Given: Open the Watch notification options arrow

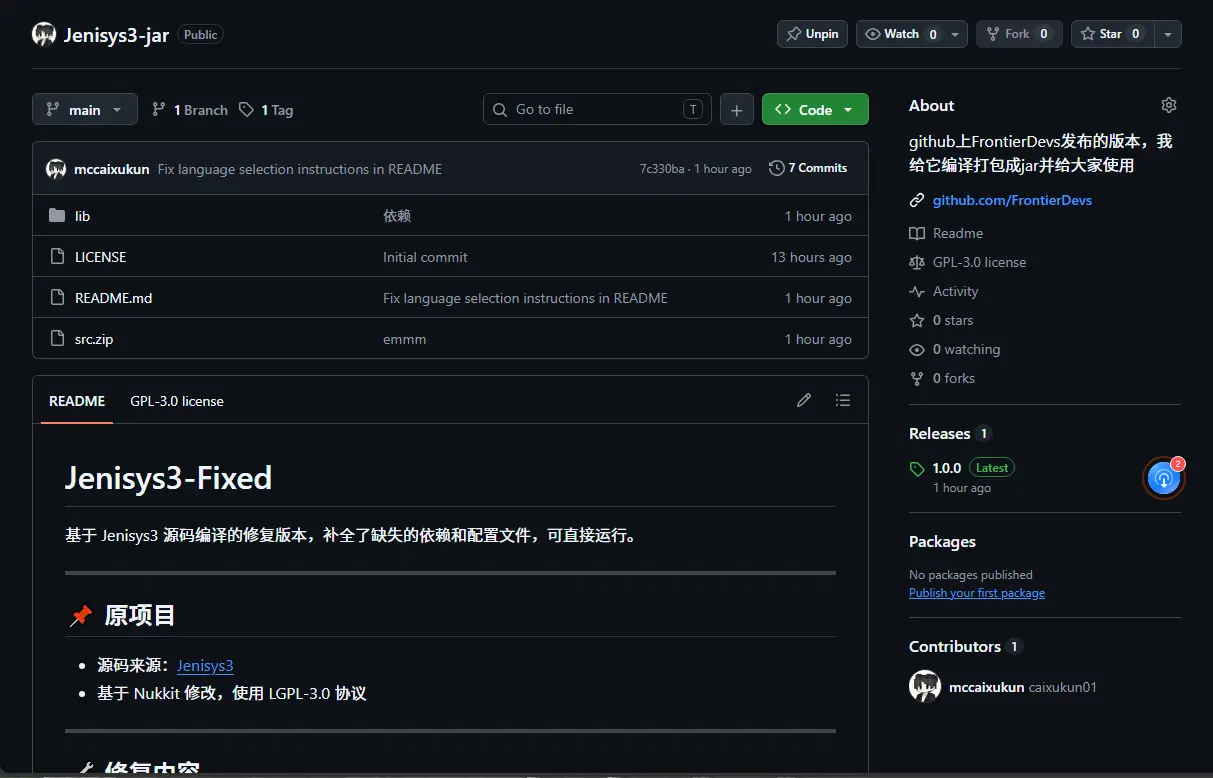Looking at the screenshot, I should pyautogui.click(x=955, y=34).
